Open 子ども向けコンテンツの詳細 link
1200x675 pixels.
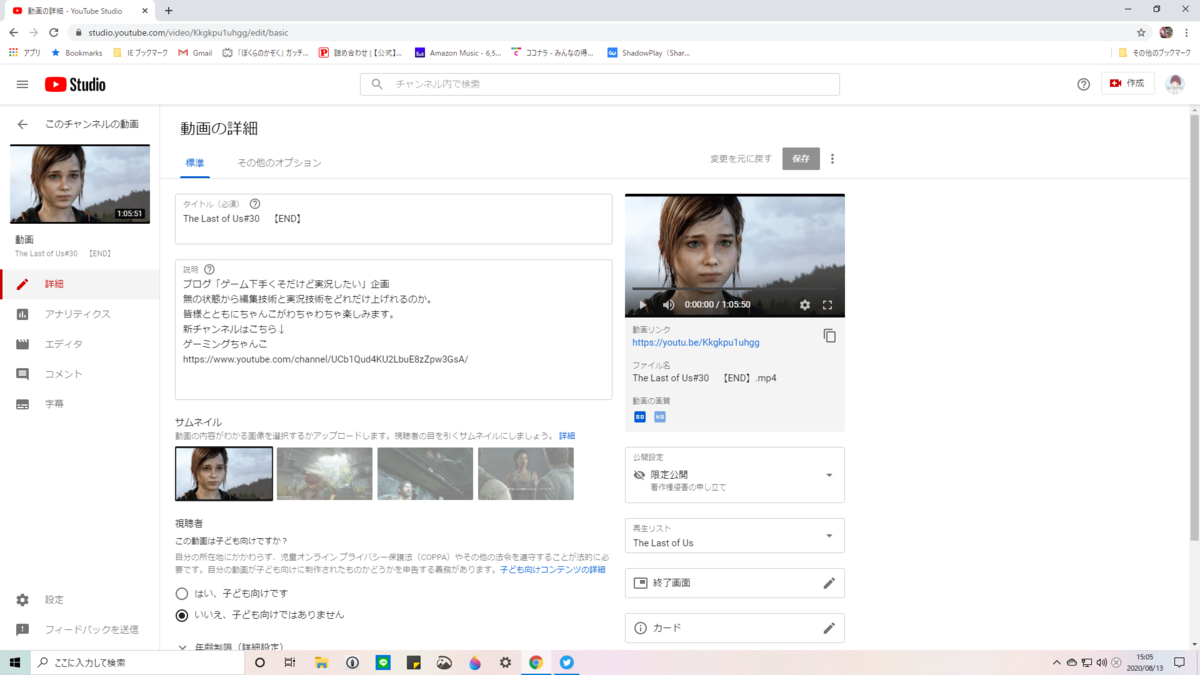point(552,569)
